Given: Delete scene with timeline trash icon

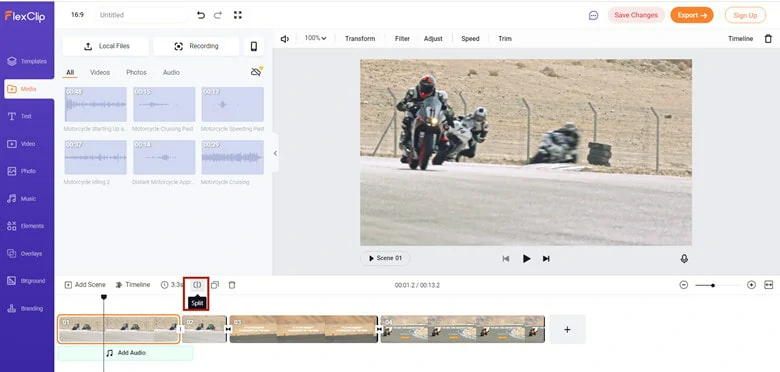Looking at the screenshot, I should 232,285.
